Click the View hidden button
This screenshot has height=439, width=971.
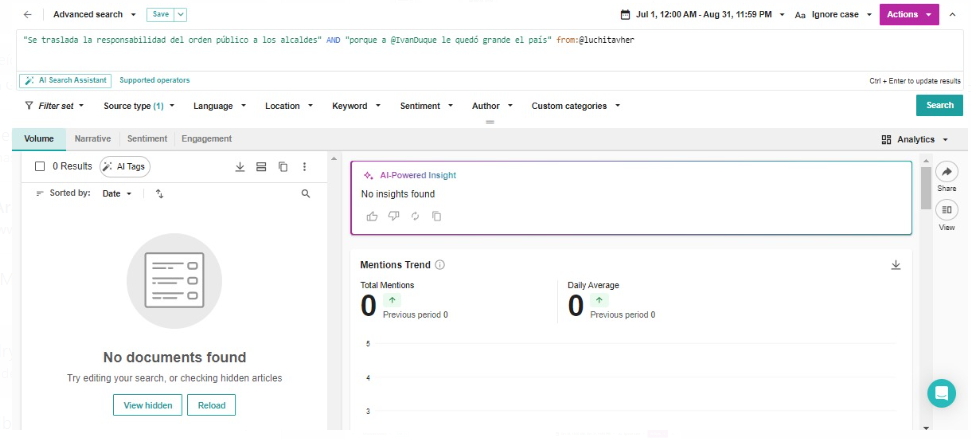tap(147, 406)
